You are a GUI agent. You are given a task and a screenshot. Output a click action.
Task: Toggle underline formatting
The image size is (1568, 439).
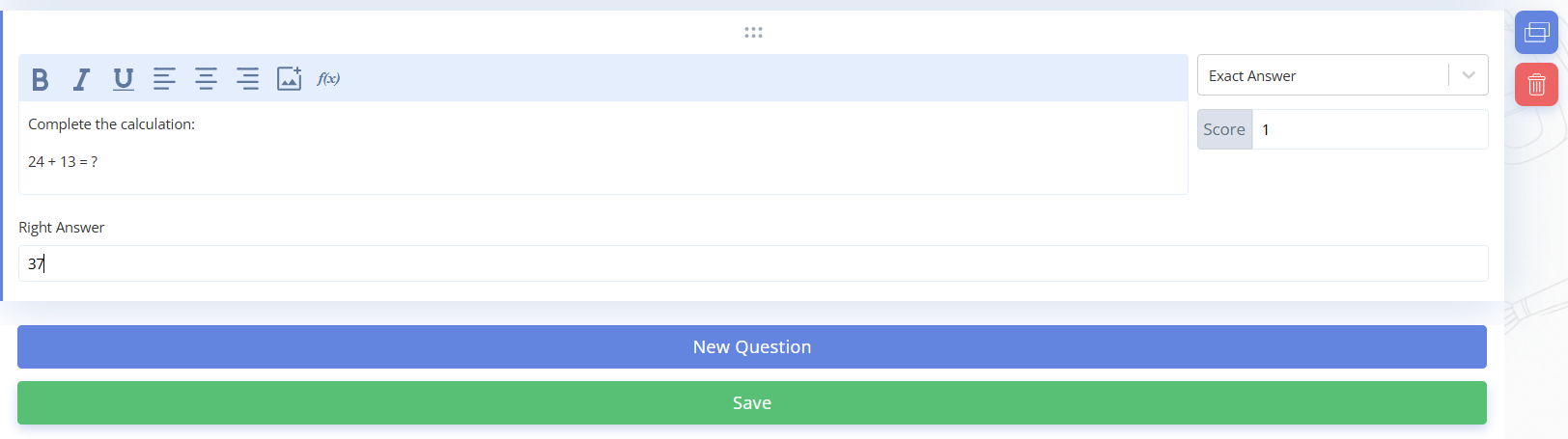pos(123,79)
